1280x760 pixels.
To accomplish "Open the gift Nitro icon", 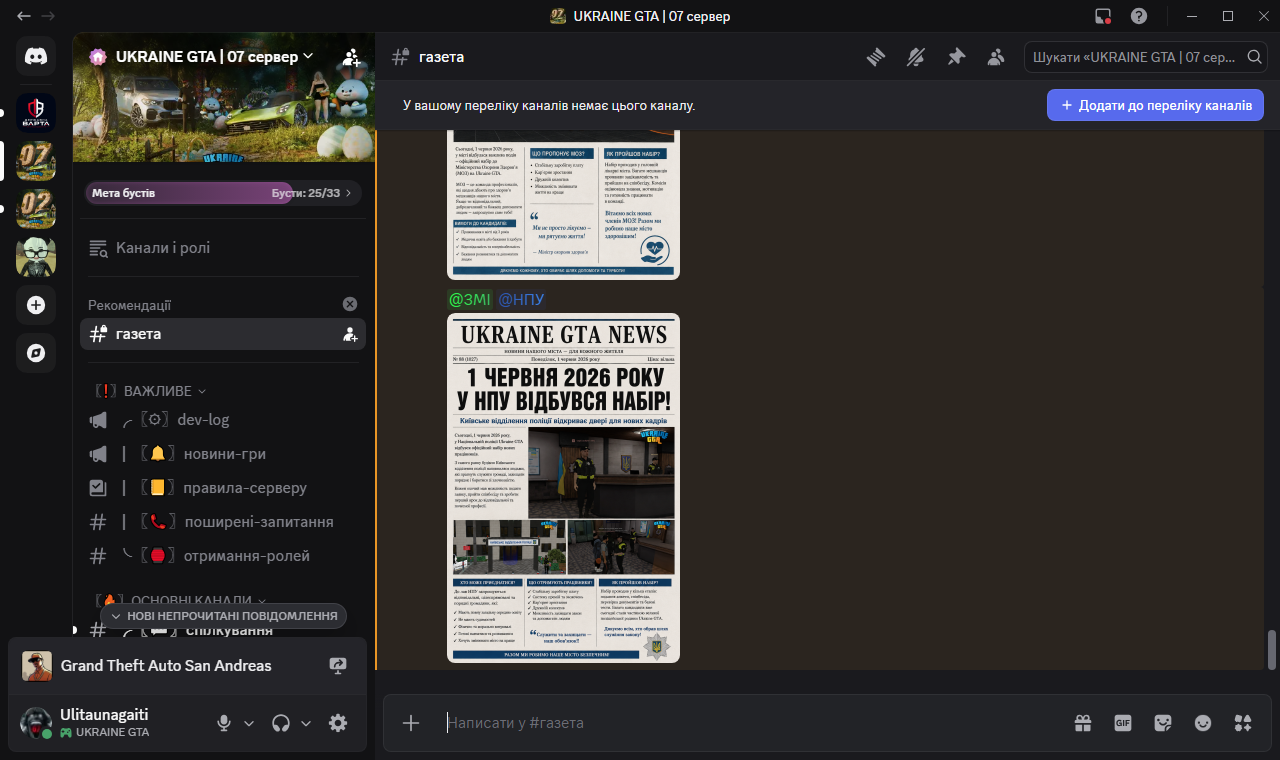I will (1083, 723).
